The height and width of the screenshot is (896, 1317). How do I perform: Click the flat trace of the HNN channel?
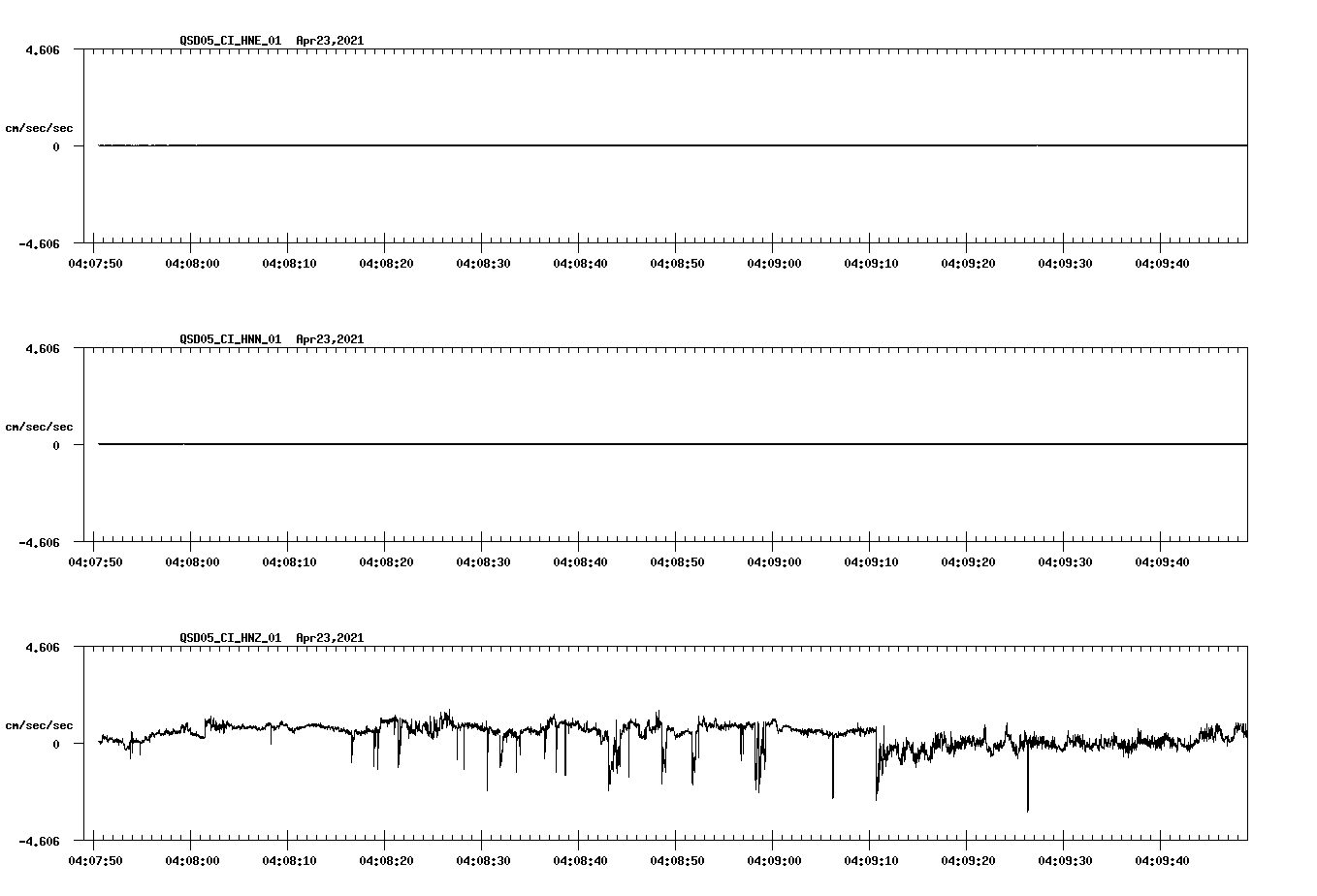582,444
